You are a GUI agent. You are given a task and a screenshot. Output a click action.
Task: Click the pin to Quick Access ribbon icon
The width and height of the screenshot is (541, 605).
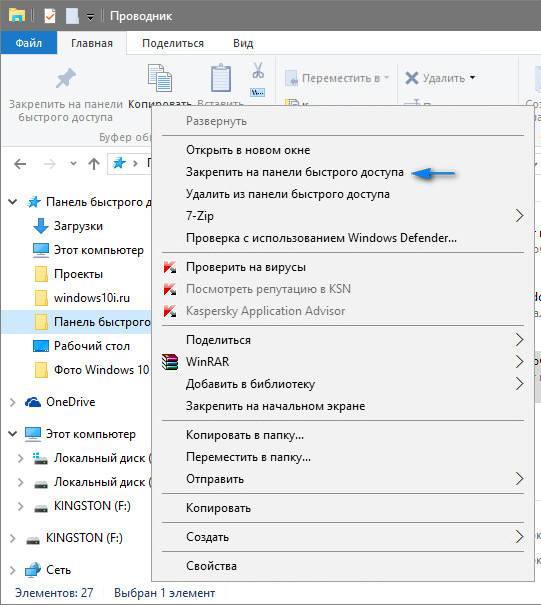click(66, 79)
